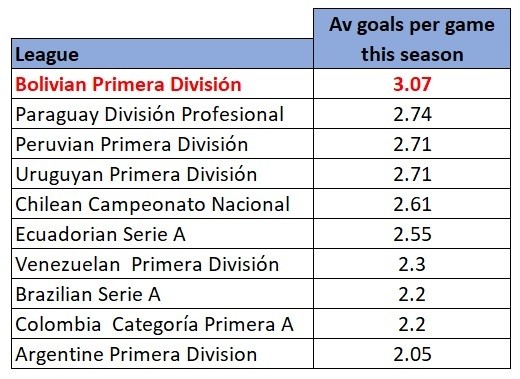Select Peruvian Primera División cell

162,144
